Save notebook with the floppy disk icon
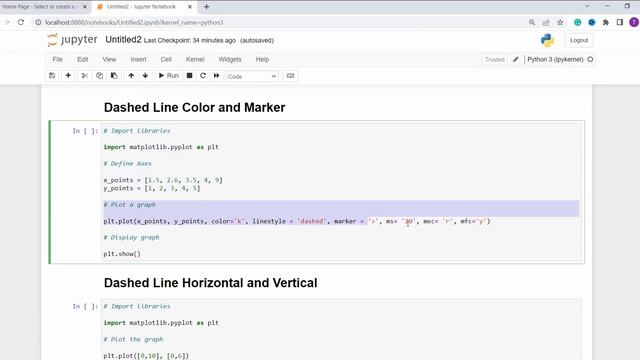This screenshot has width=640, height=360. coord(52,76)
